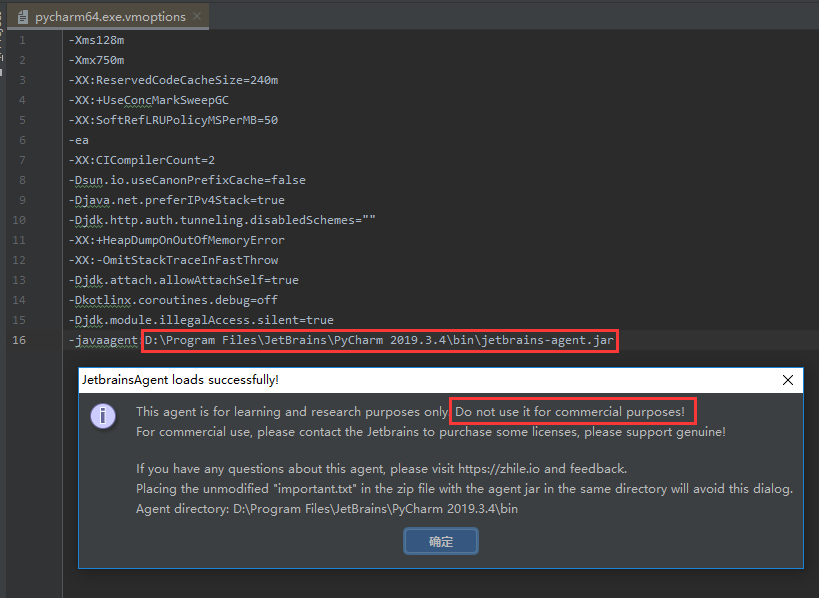Click the "Agent directory" line in the dialog
Viewport: 819px width, 598px height.
pos(327,509)
